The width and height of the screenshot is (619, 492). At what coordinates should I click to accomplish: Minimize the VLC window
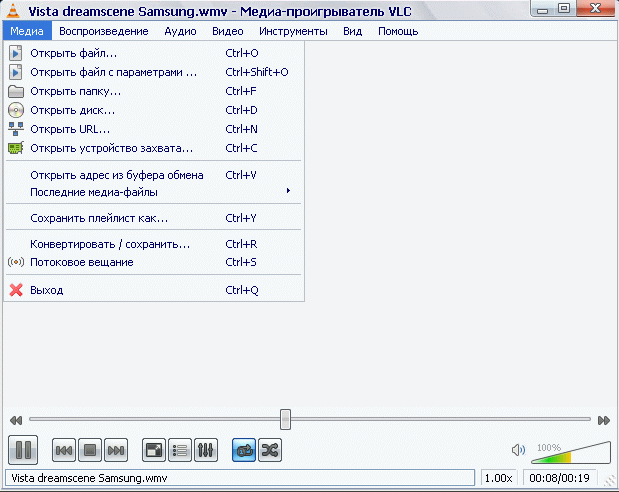point(542,9)
